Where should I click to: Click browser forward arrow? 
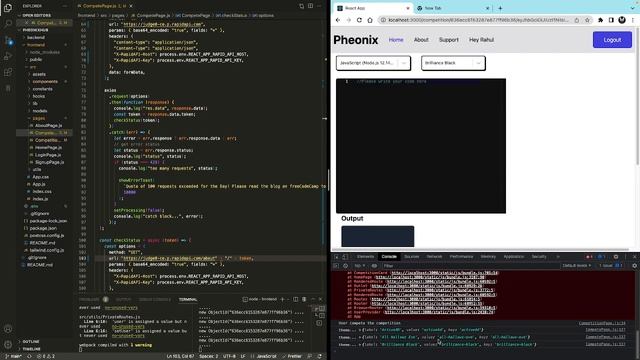pyautogui.click(x=349, y=20)
